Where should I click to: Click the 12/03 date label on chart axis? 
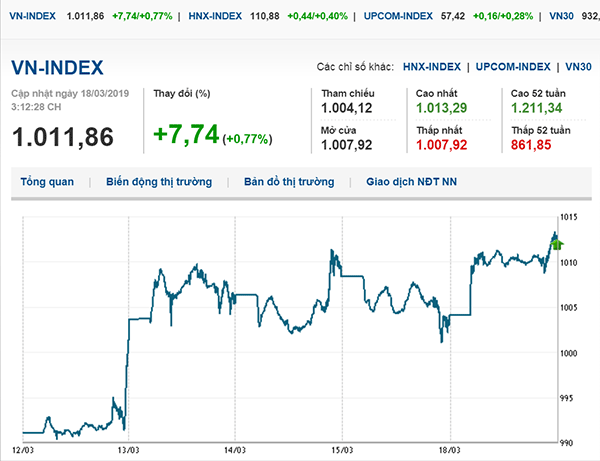pos(23,450)
